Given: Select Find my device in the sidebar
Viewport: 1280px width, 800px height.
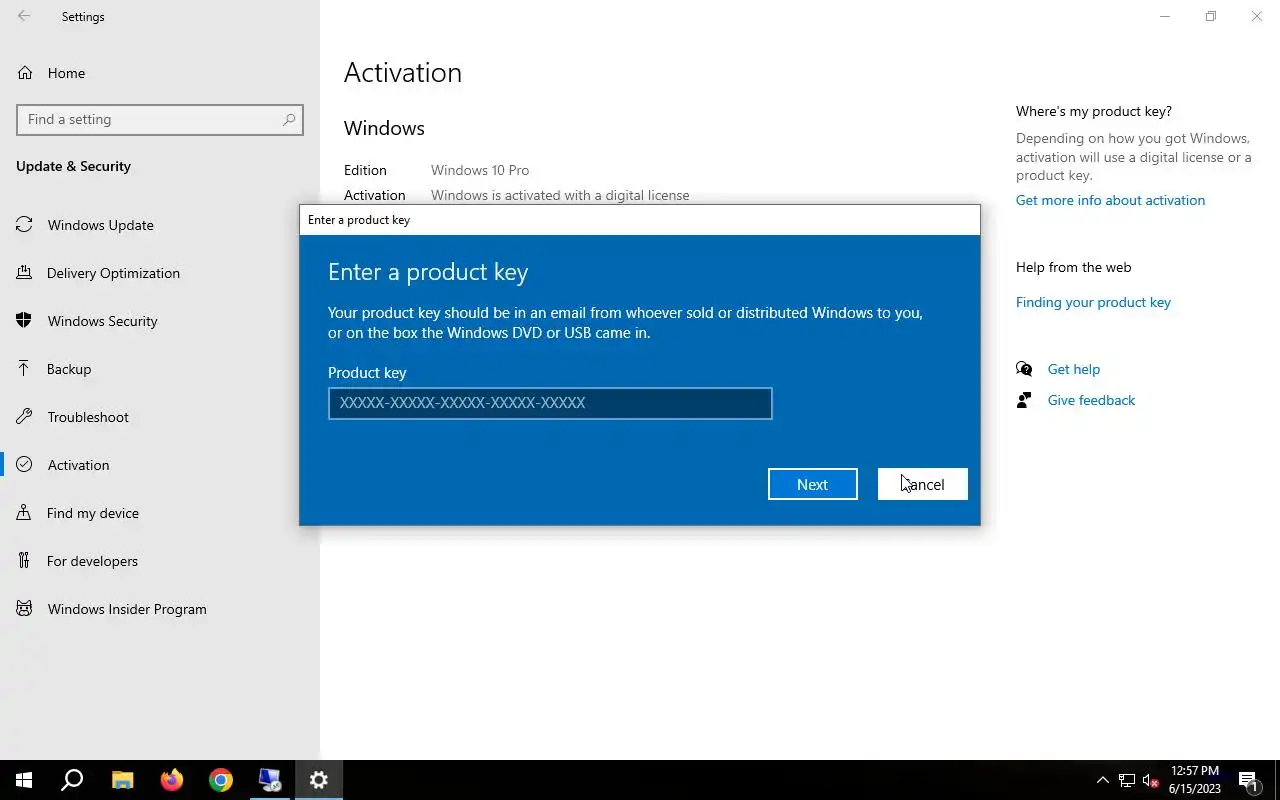Looking at the screenshot, I should (160, 513).
